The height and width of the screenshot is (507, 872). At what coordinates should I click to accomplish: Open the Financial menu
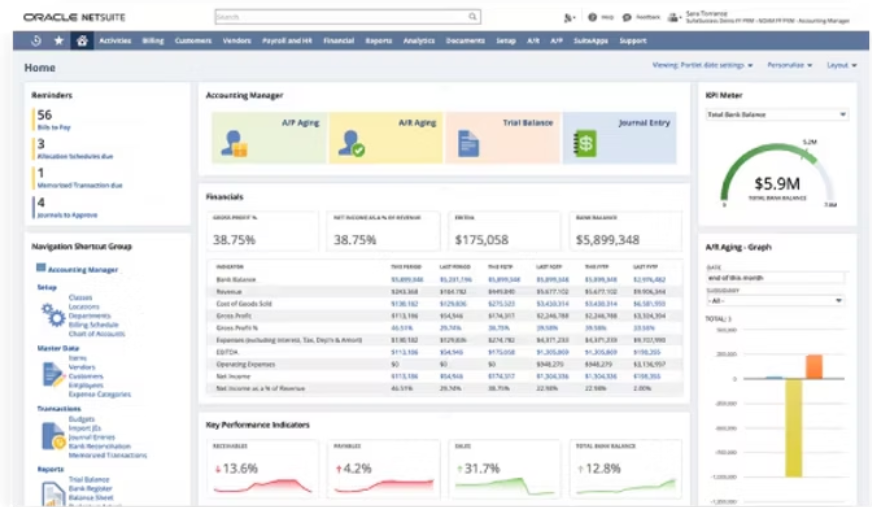pos(339,41)
